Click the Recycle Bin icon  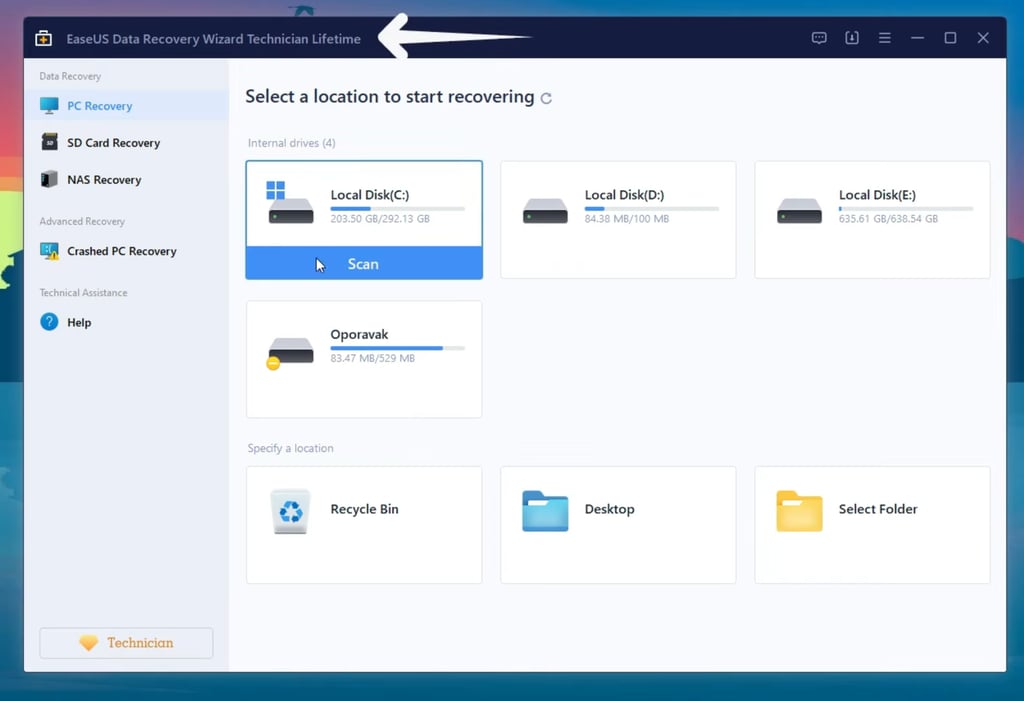[x=290, y=511]
